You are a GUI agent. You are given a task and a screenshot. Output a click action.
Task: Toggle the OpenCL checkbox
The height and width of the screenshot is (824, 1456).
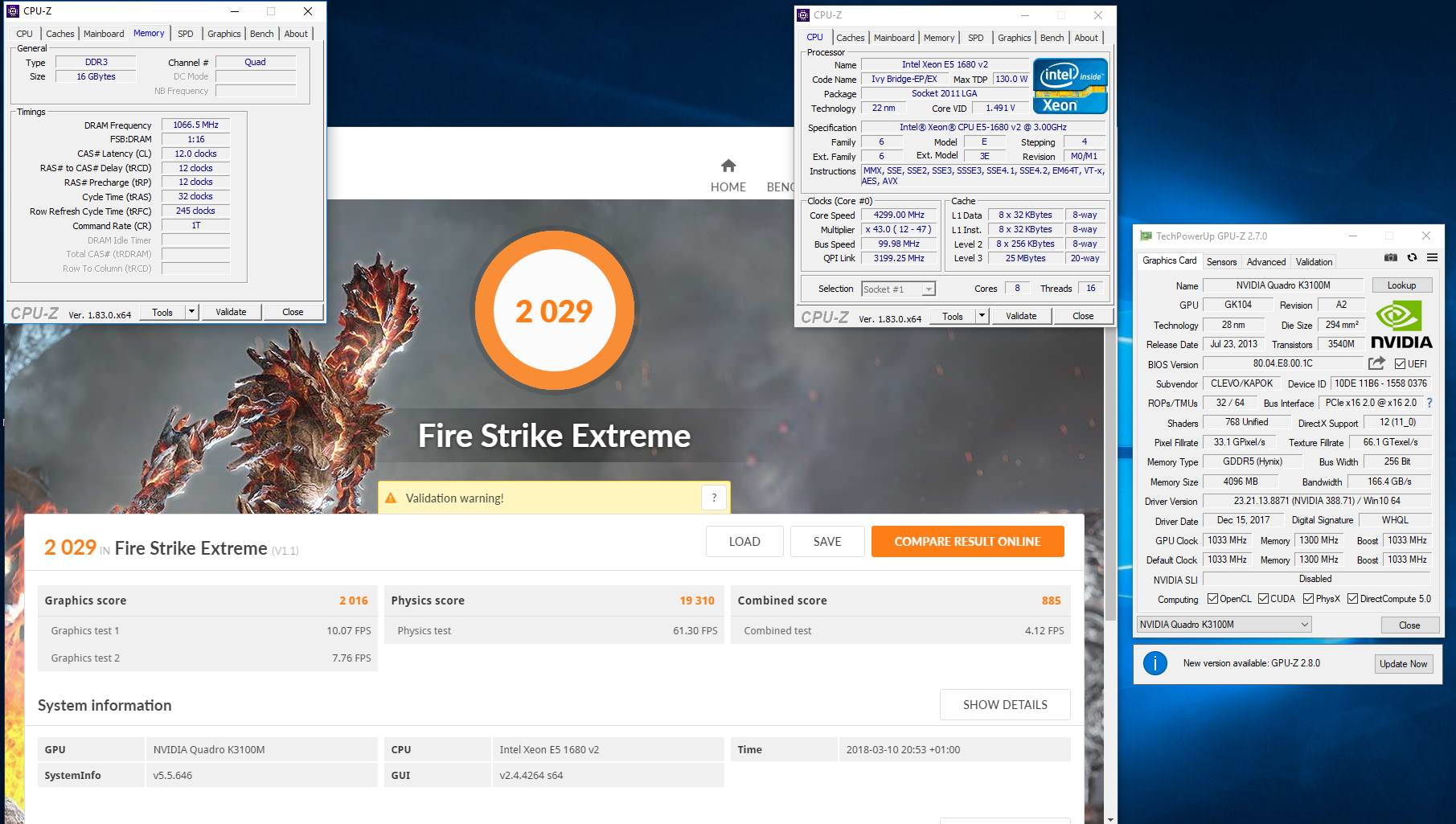click(1212, 599)
